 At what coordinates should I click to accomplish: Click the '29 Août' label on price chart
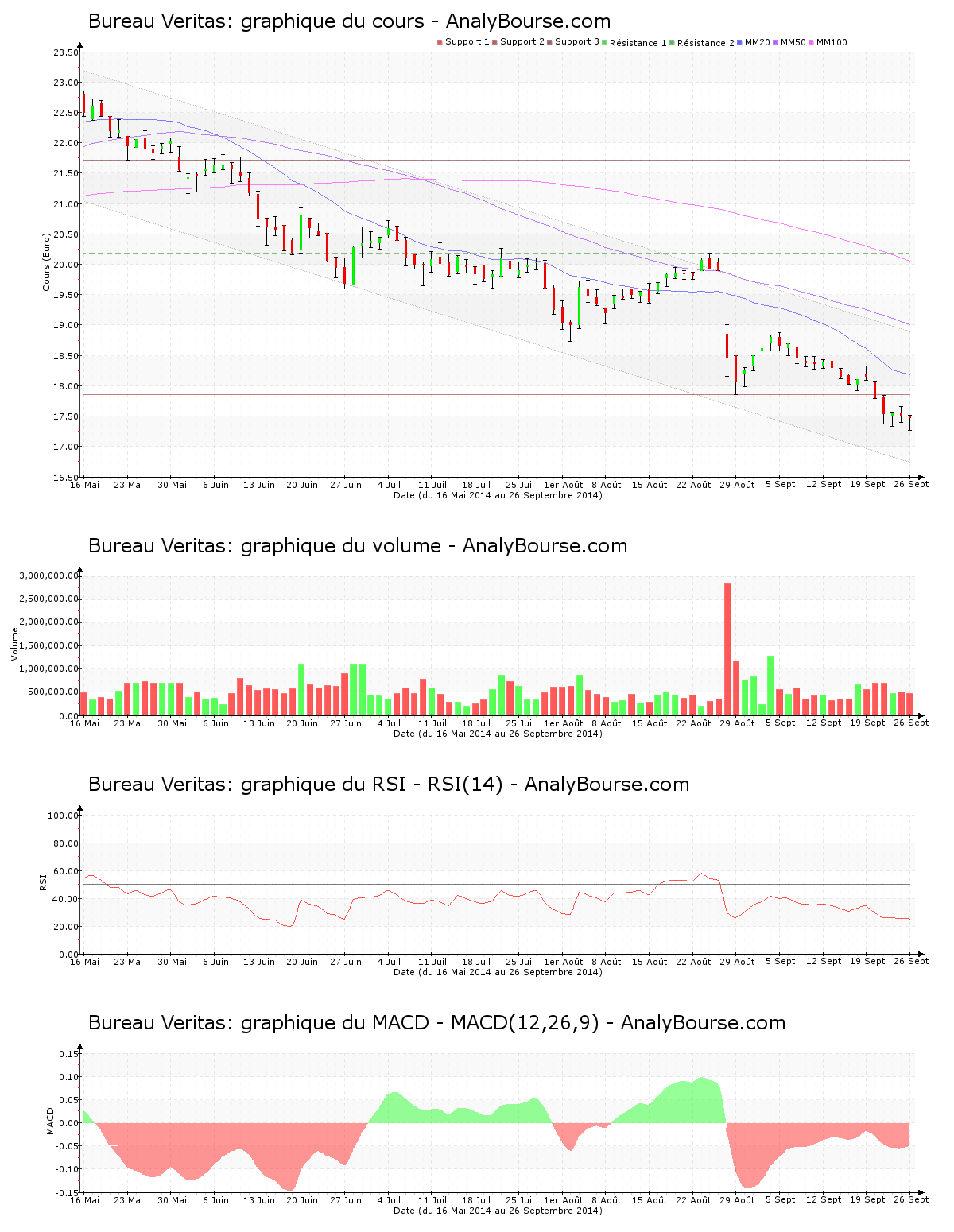(739, 485)
